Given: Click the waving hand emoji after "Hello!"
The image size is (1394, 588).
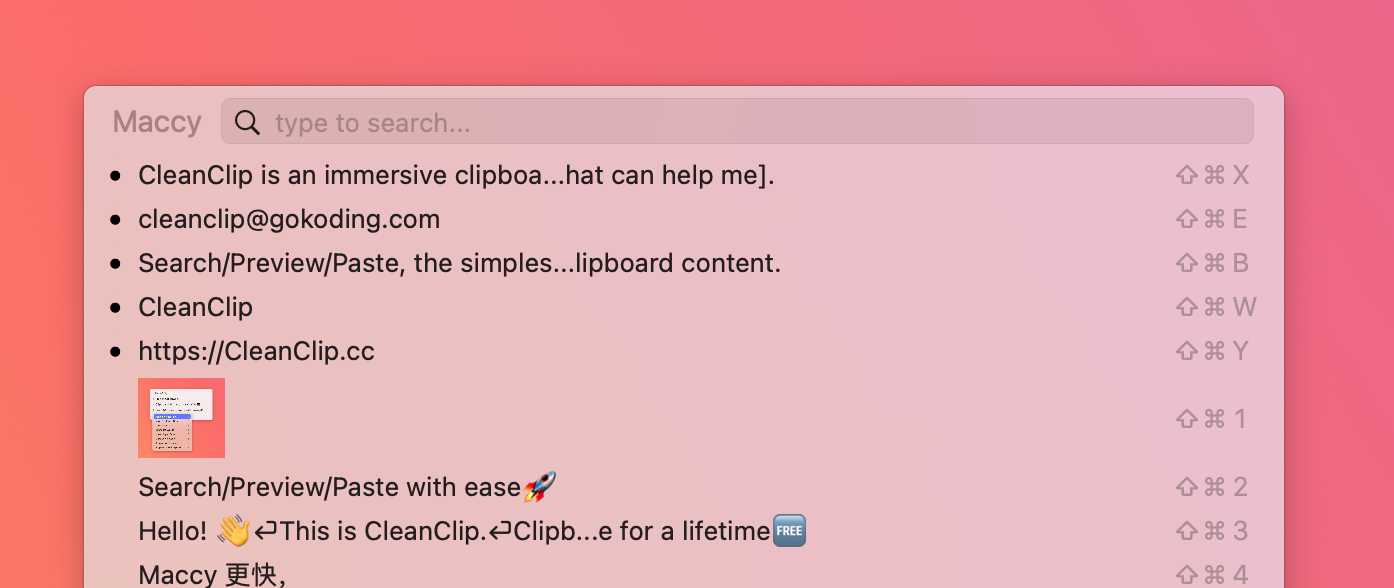Looking at the screenshot, I should [x=233, y=531].
